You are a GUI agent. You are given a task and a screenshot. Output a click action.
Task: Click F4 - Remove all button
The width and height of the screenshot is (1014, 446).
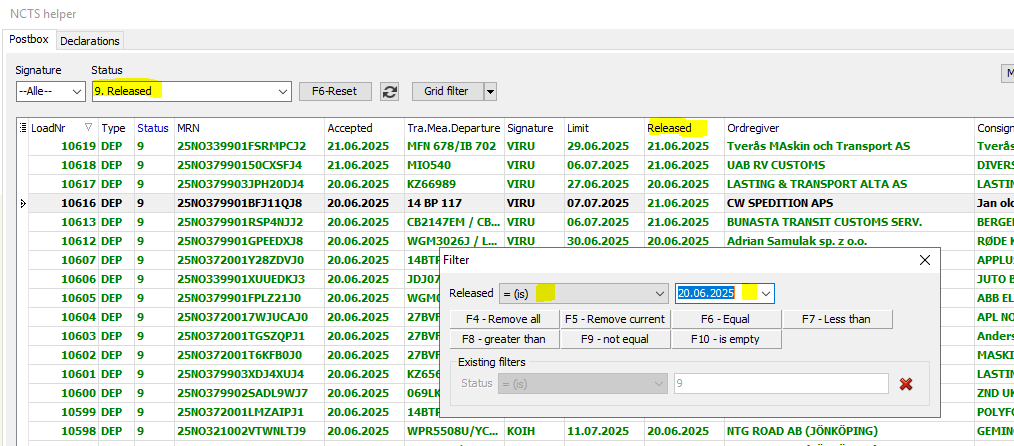pos(503,319)
